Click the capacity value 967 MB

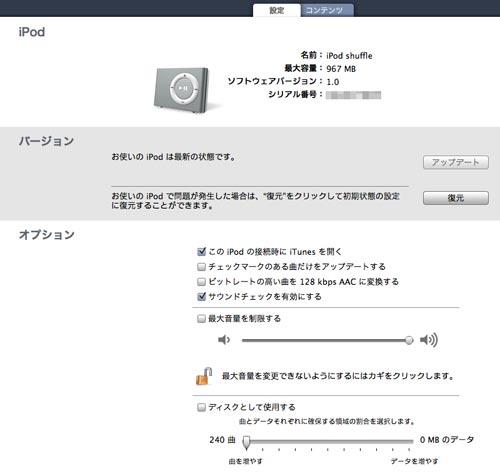coord(341,69)
